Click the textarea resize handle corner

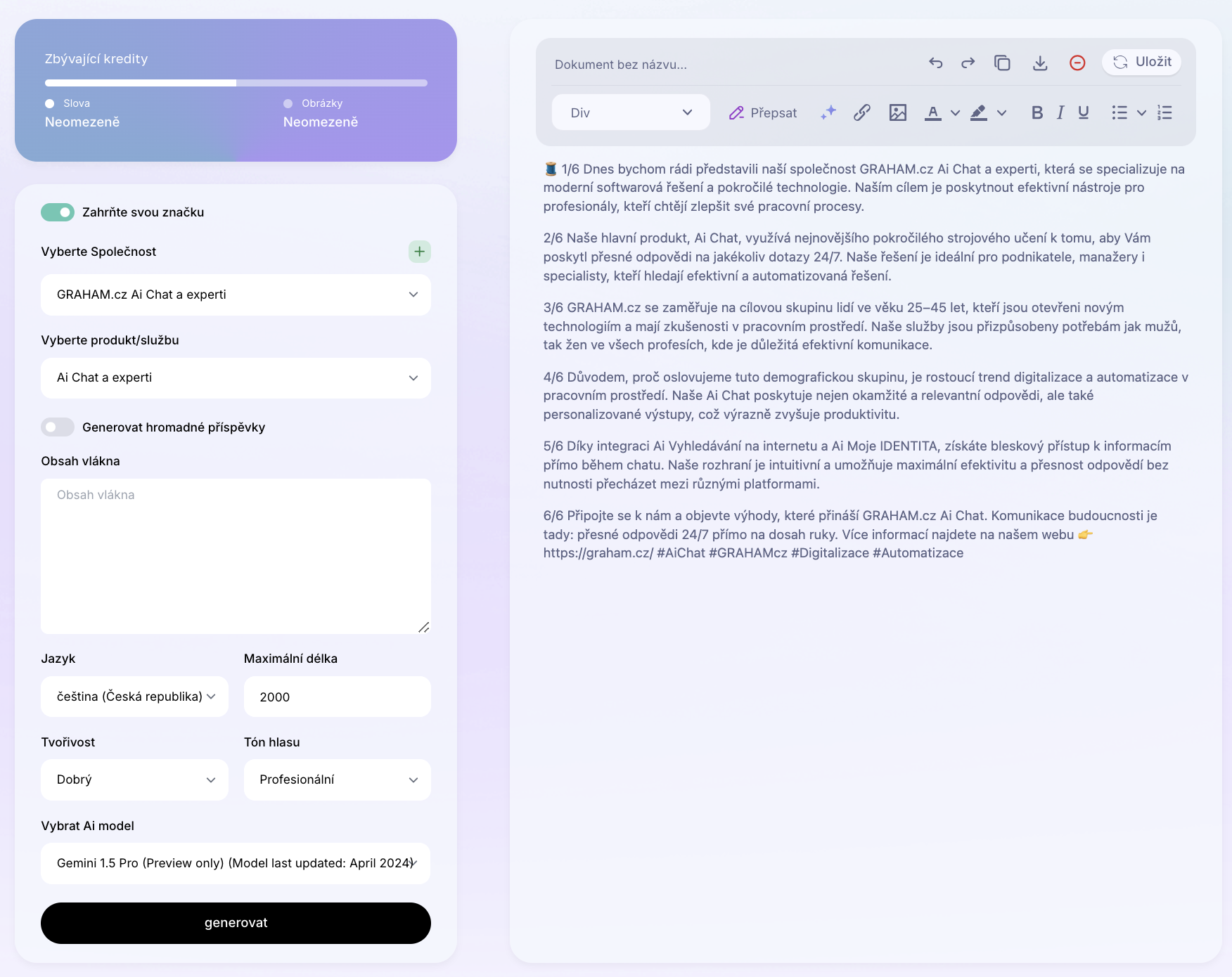(424, 627)
